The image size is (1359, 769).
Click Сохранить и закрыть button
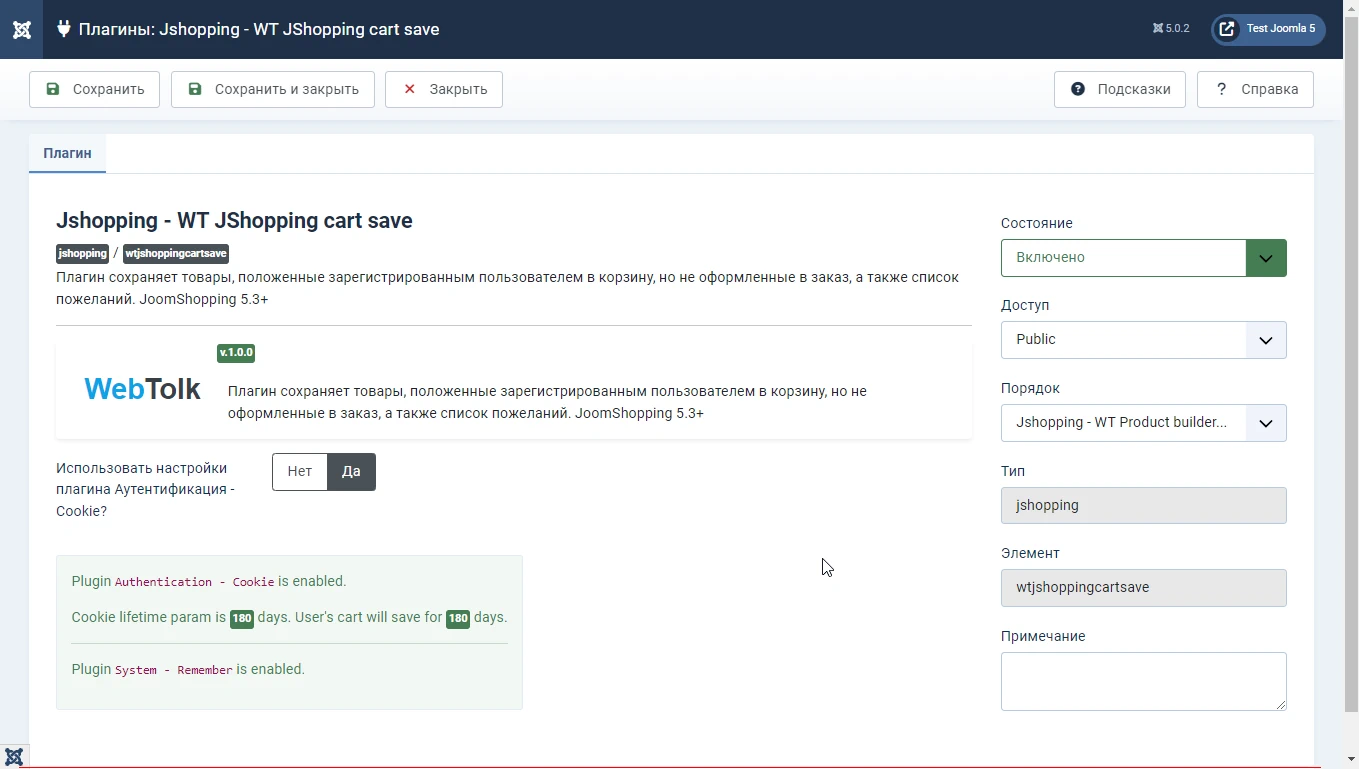(272, 89)
